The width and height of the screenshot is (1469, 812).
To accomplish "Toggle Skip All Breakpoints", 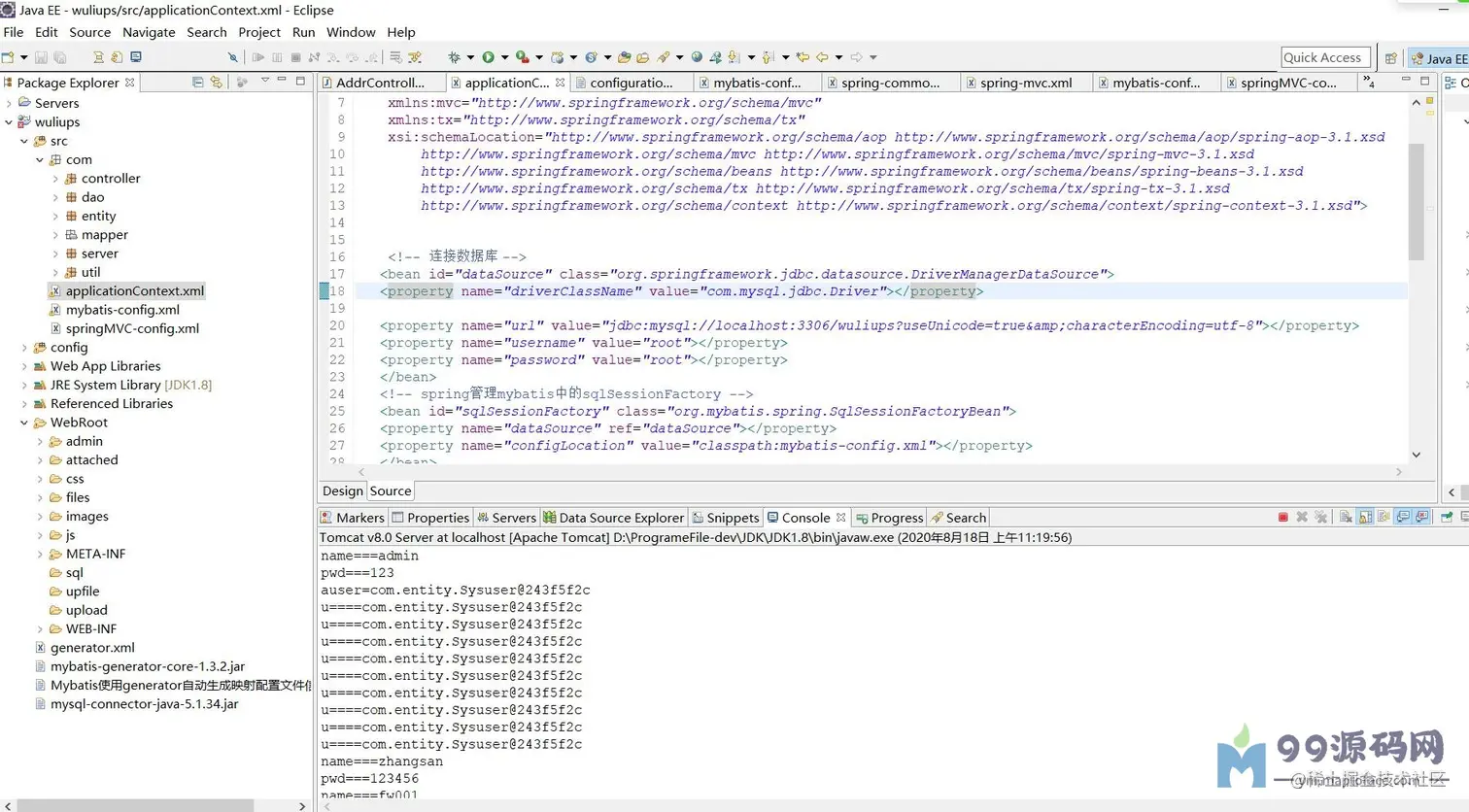I will pos(232,57).
